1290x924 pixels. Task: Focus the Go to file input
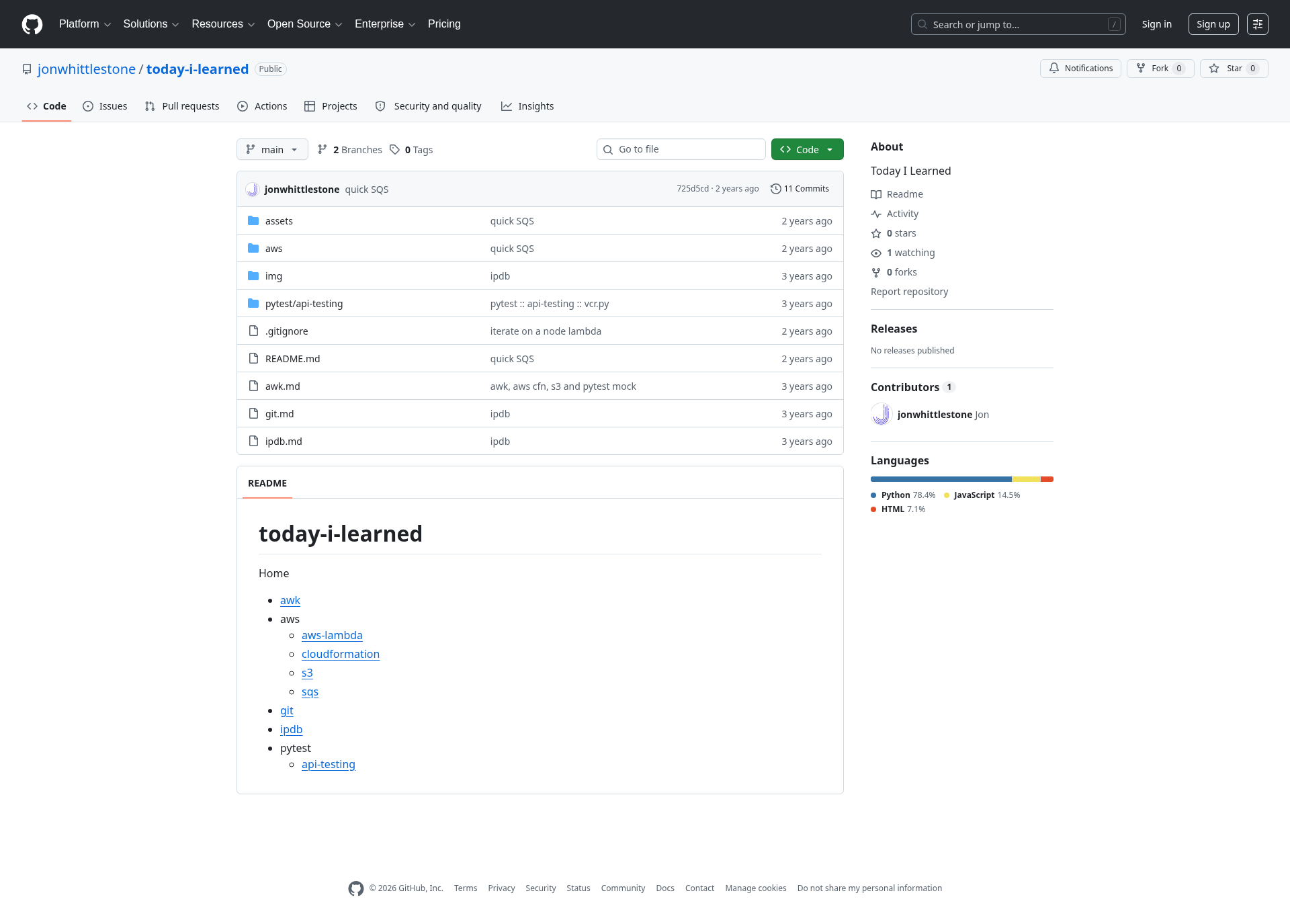[681, 149]
